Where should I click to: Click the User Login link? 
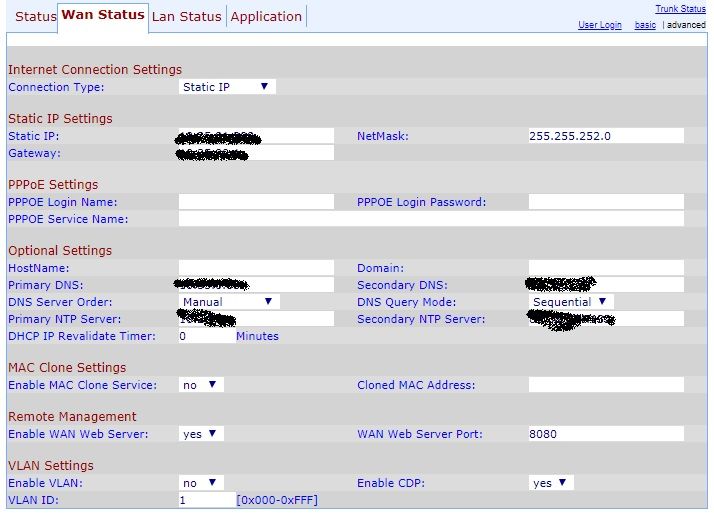point(600,25)
